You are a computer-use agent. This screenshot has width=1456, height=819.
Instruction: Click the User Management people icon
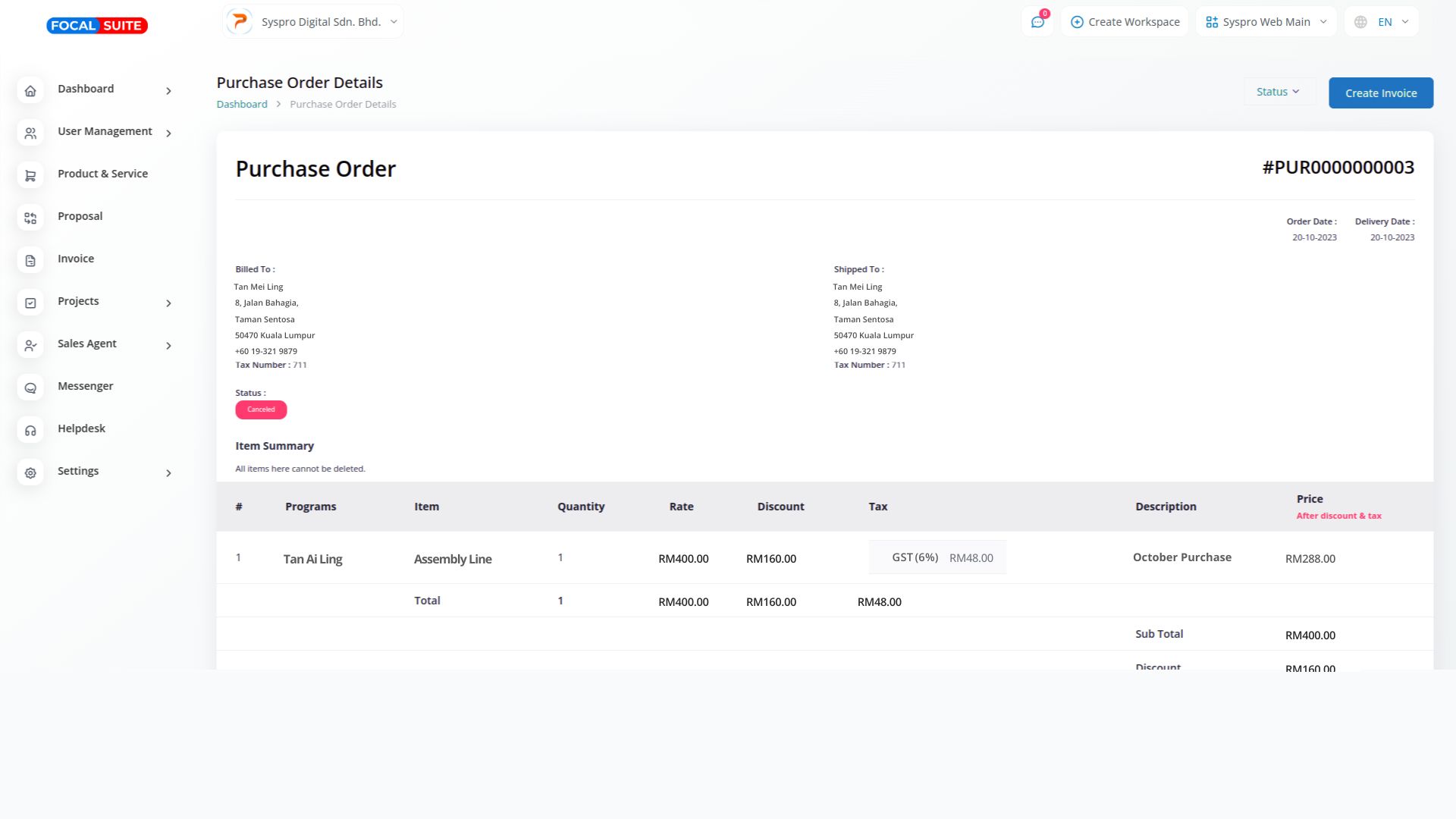point(30,133)
